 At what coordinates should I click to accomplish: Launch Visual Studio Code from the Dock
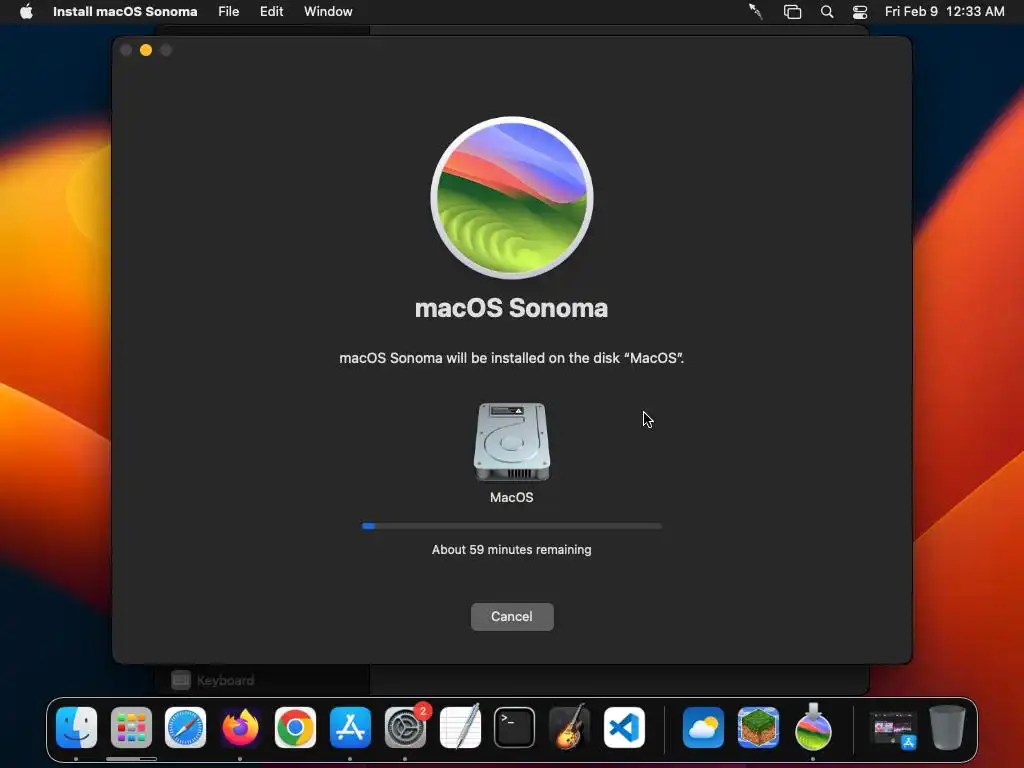coord(624,728)
